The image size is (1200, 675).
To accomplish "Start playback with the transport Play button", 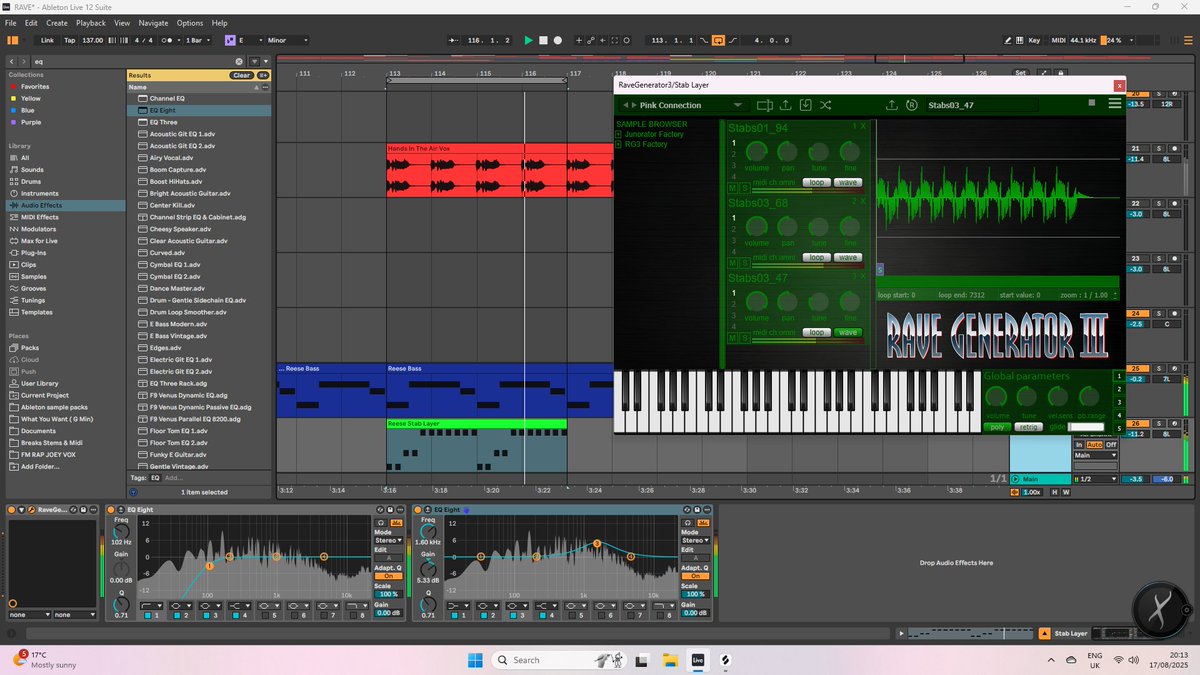I will [x=528, y=40].
